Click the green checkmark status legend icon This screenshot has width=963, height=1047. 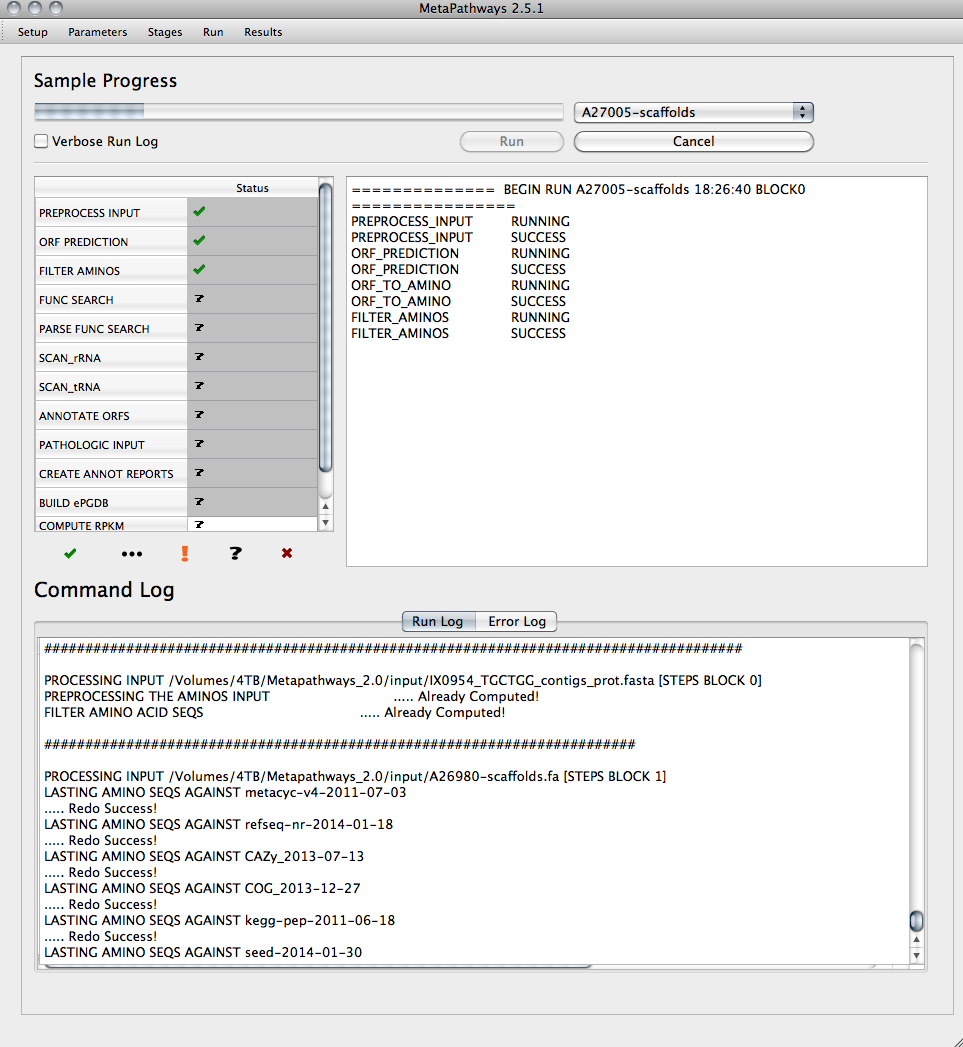[x=68, y=553]
